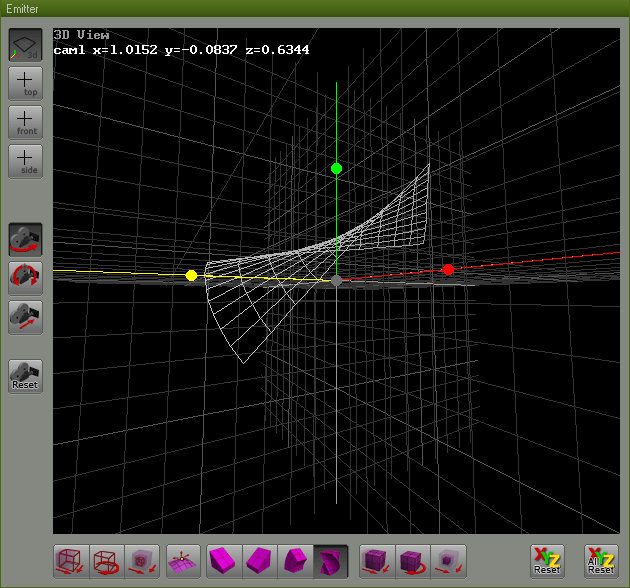Grab the yellow Z axis handle
The width and height of the screenshot is (630, 588).
(x=191, y=275)
